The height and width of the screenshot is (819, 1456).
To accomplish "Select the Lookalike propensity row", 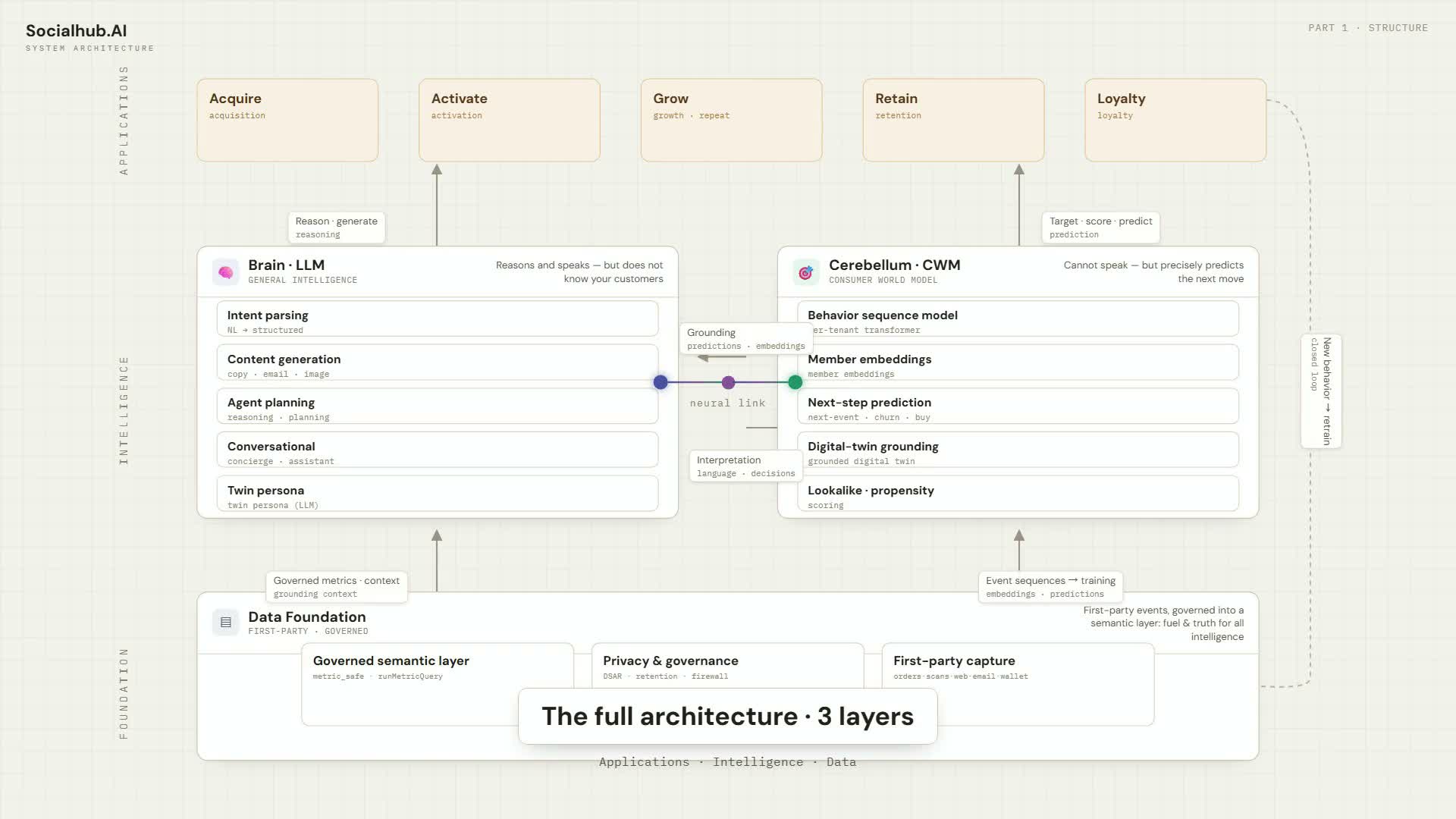I will pos(1018,494).
